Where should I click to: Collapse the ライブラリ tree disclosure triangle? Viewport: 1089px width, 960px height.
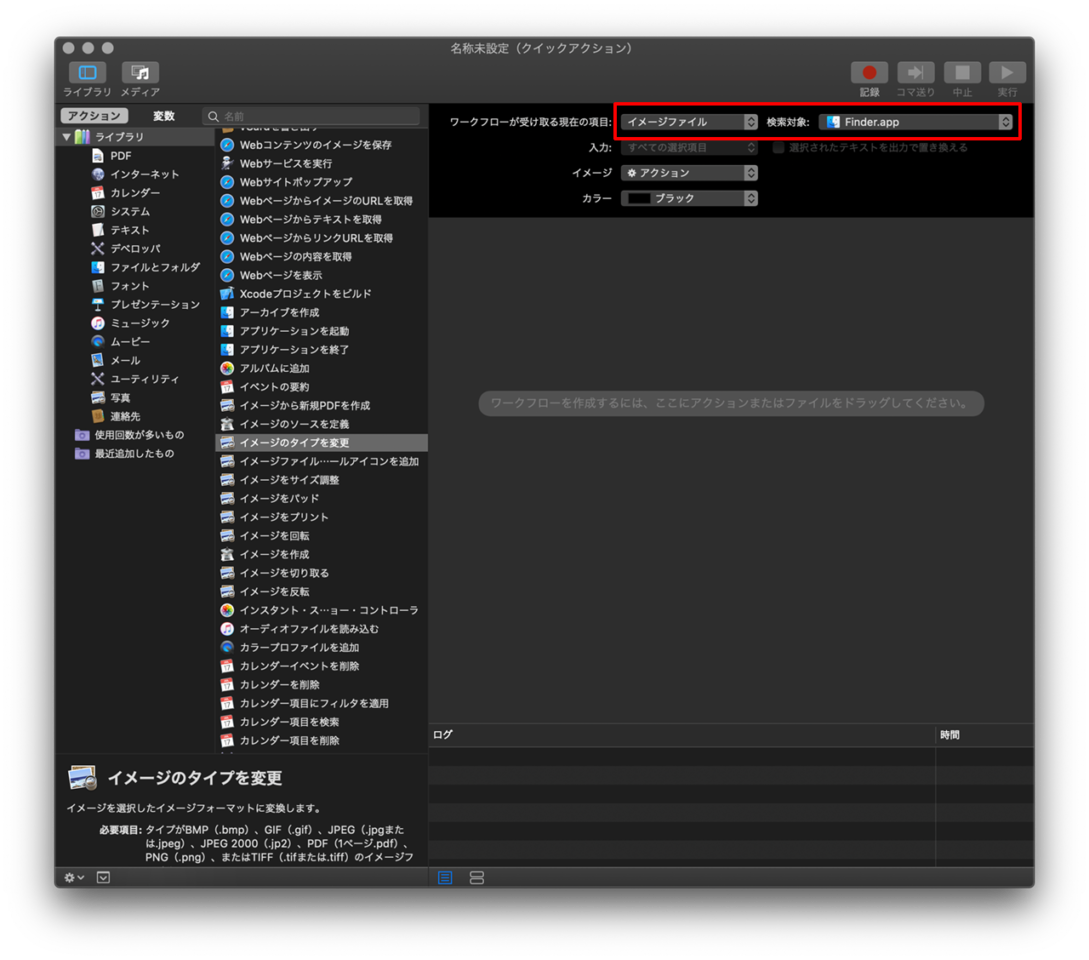[67, 137]
